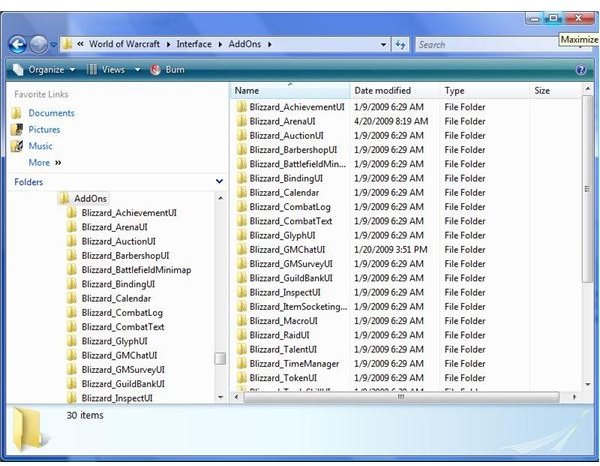Expand the arrow after Interface breadcrumb

220,45
